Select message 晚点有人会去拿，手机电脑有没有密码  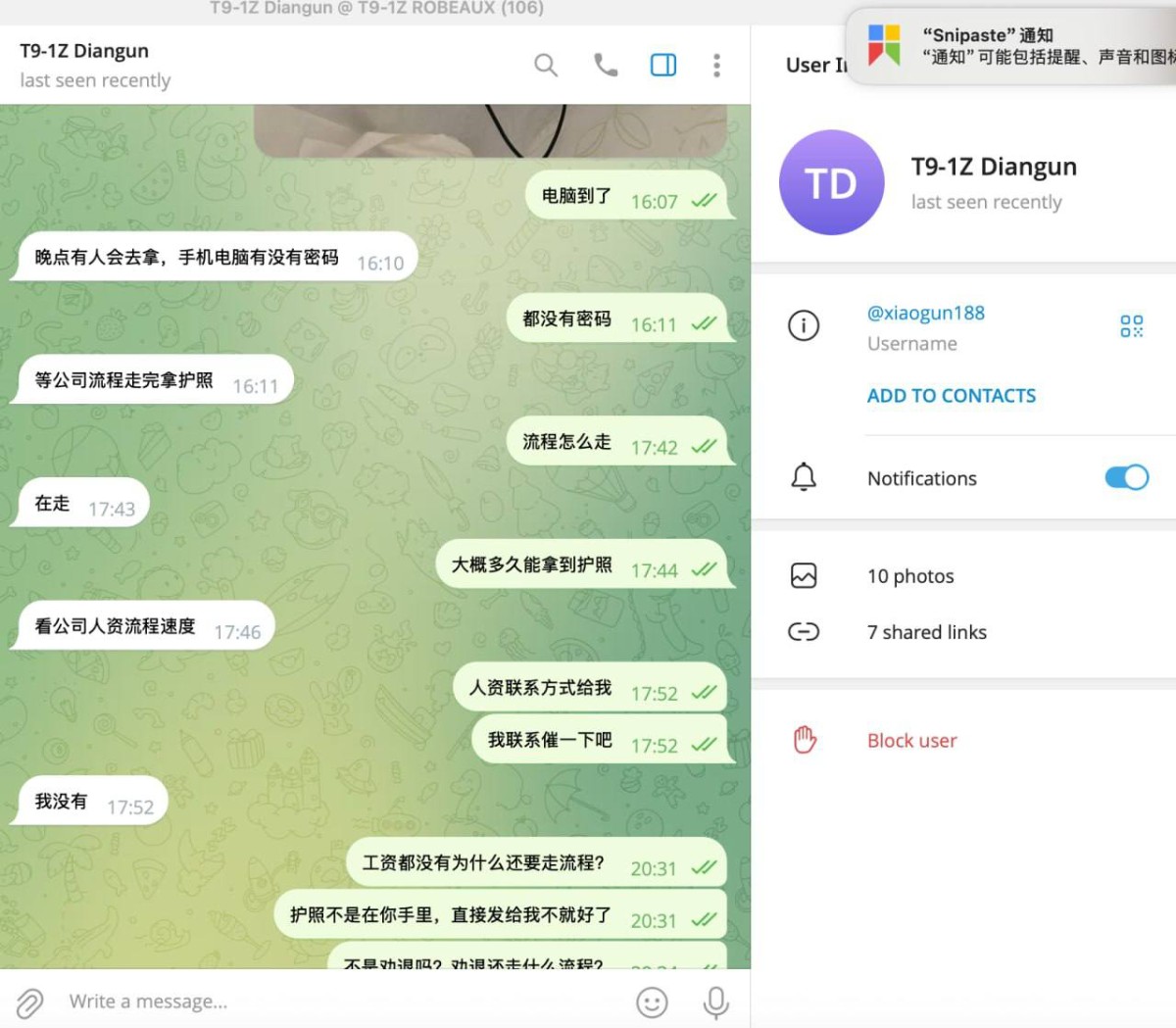pos(215,258)
